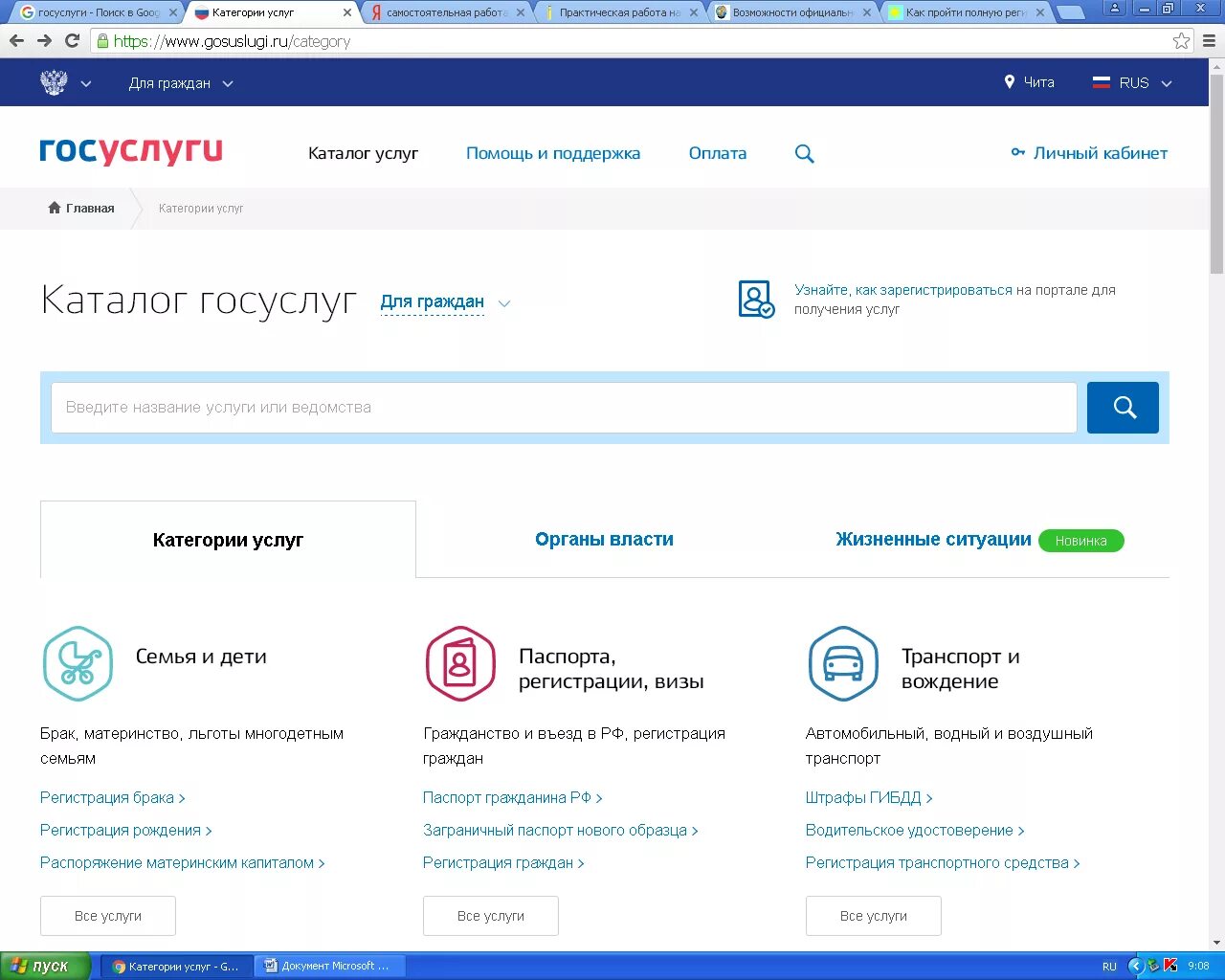Viewport: 1225px width, 980px height.
Task: Reload the page with refresh icon
Action: [x=72, y=41]
